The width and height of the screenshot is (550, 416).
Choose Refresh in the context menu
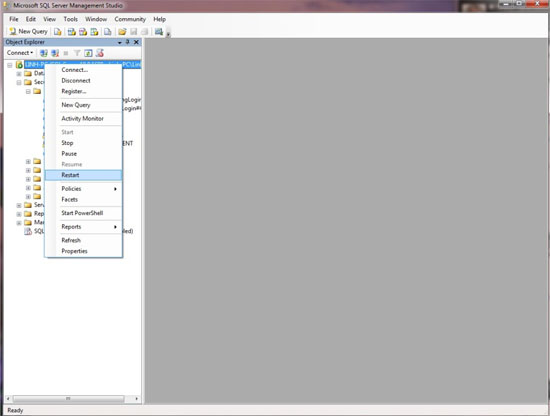click(x=83, y=240)
